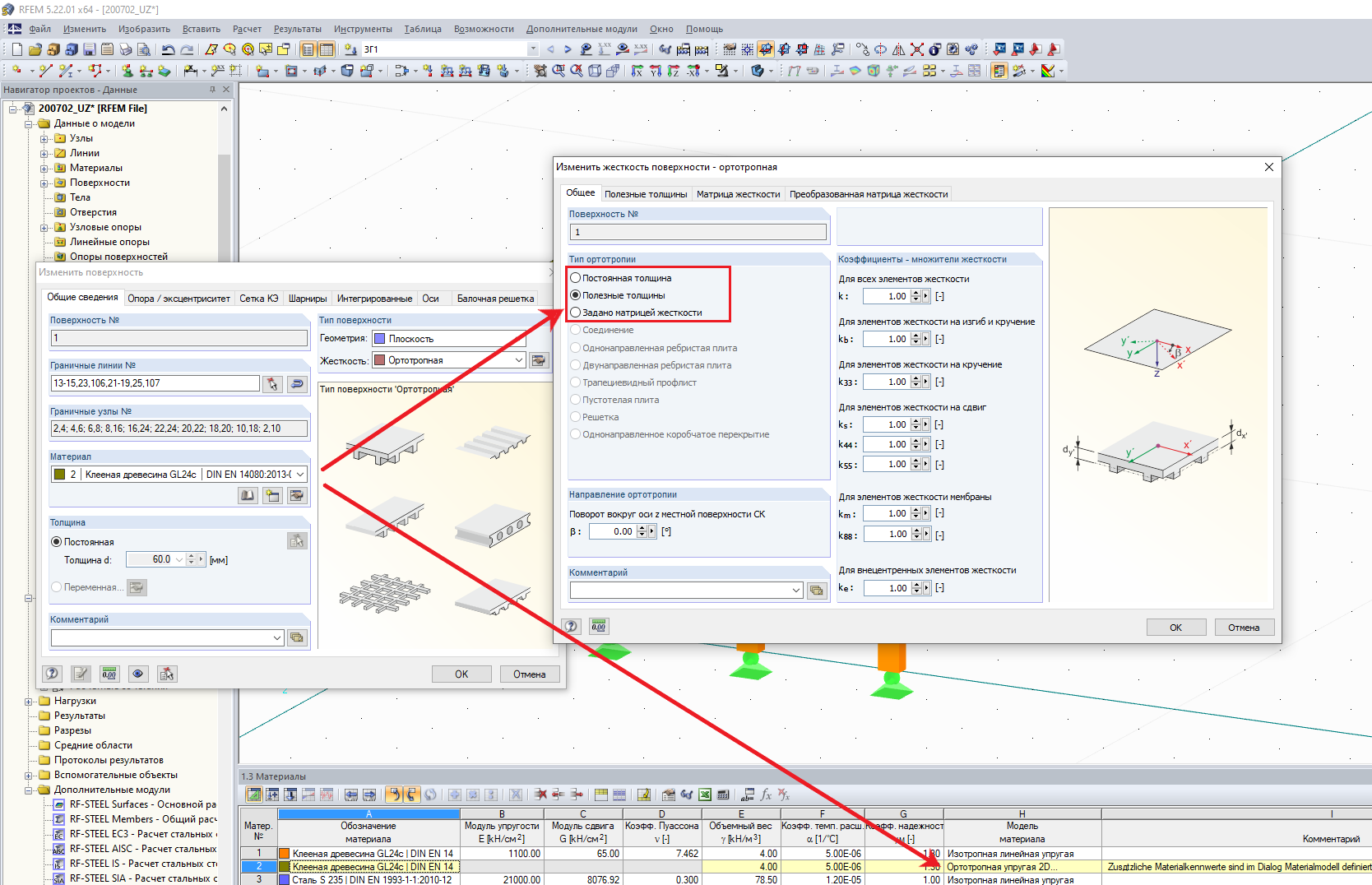
Task: Open help in the orthotropic stiffness dialog
Action: tap(571, 627)
